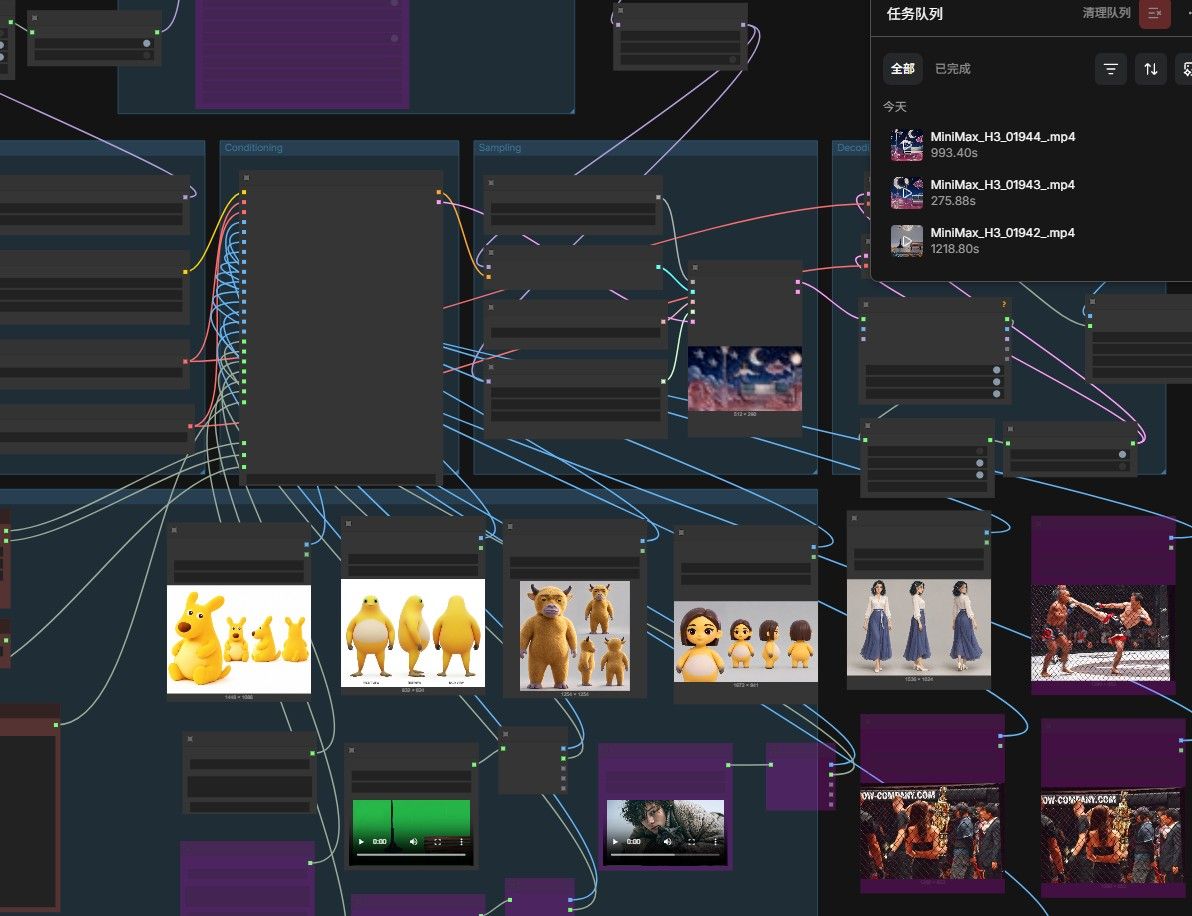Click the 1218.80s duration text
The image size is (1192, 916).
point(955,249)
